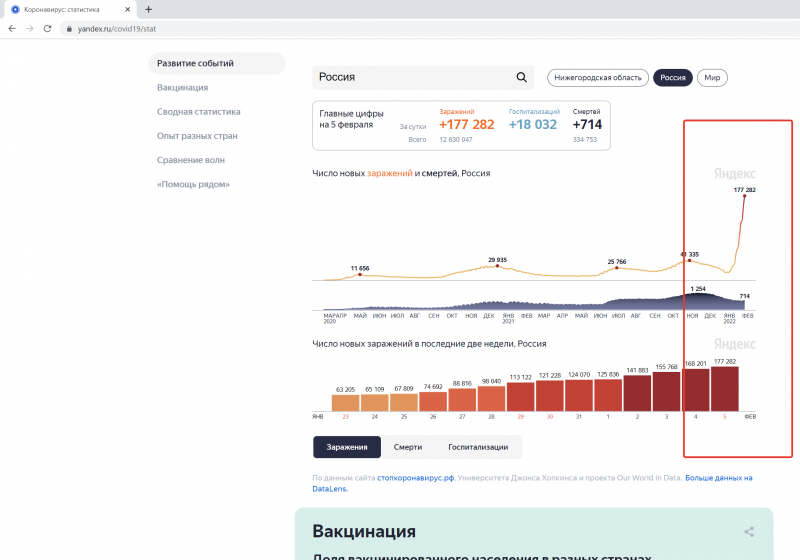This screenshot has width=800, height=560.
Task: Select the Нижегородская область region chip
Action: pos(597,78)
